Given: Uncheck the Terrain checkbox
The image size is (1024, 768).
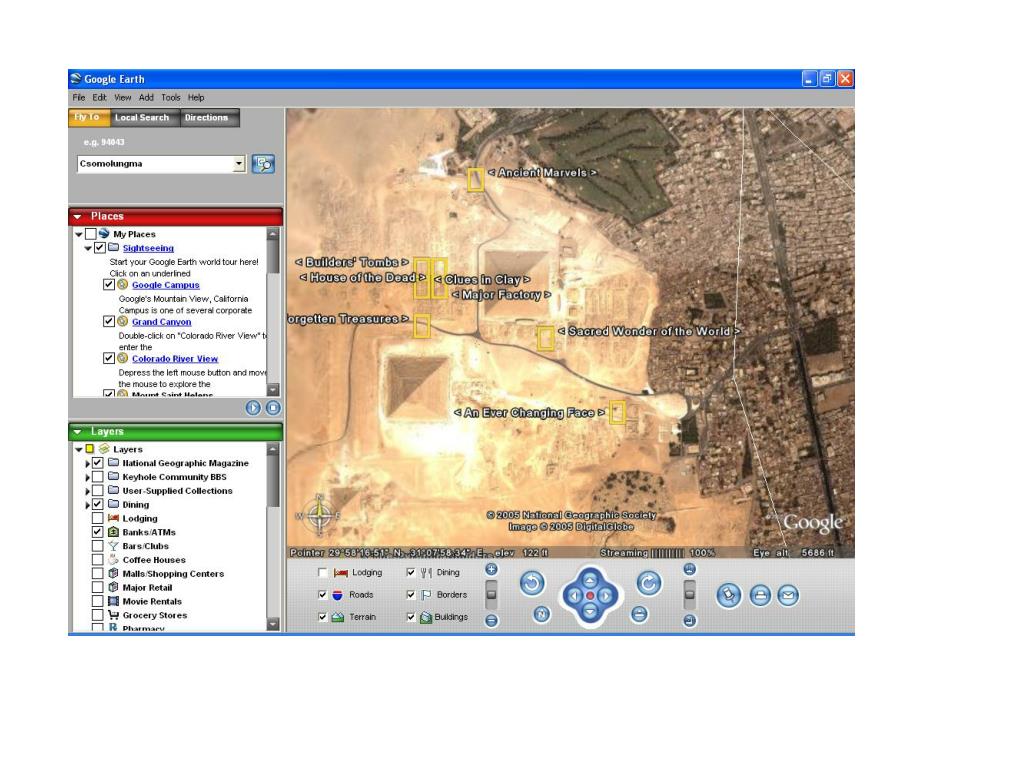Looking at the screenshot, I should click(322, 617).
